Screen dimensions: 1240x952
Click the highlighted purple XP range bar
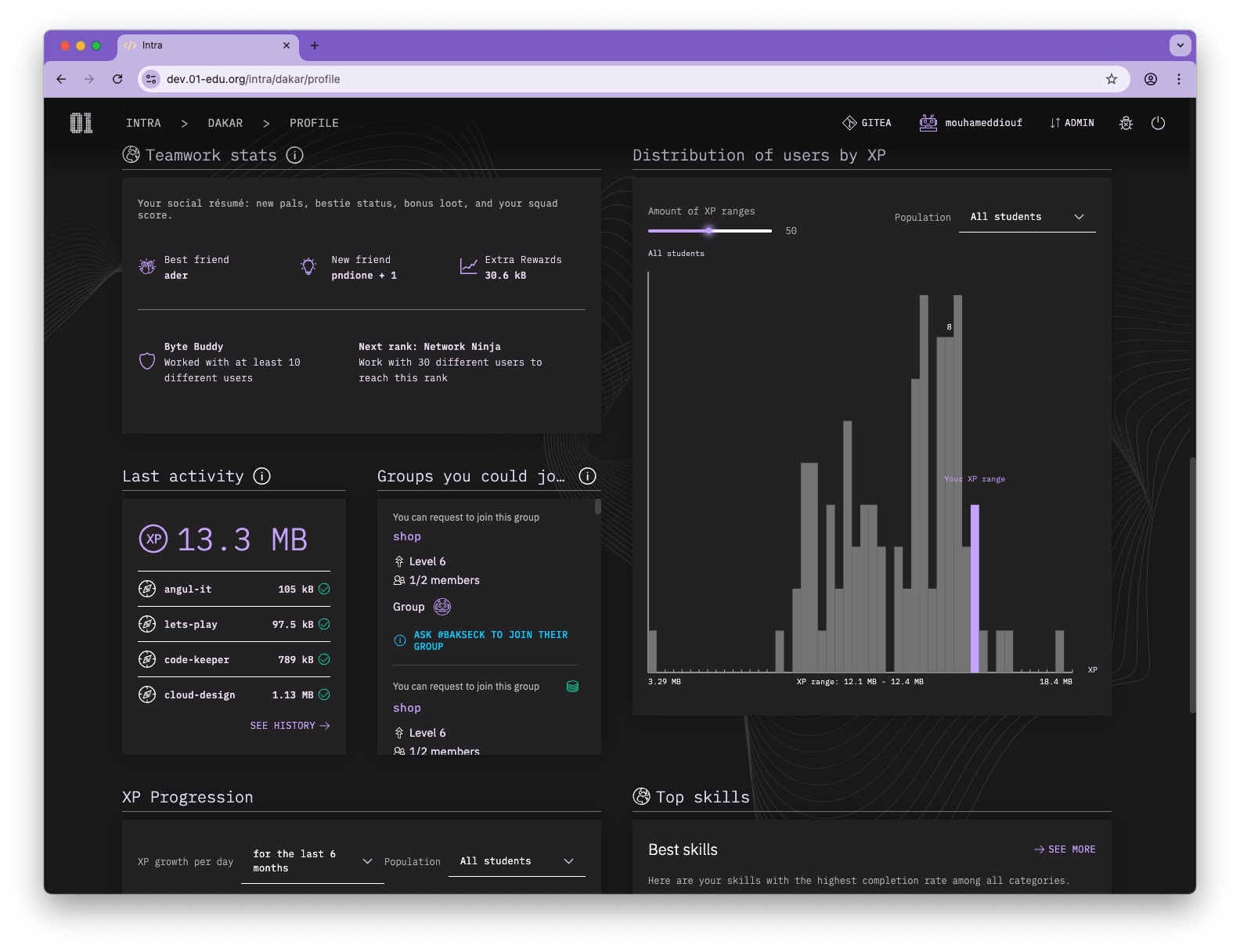(x=975, y=587)
